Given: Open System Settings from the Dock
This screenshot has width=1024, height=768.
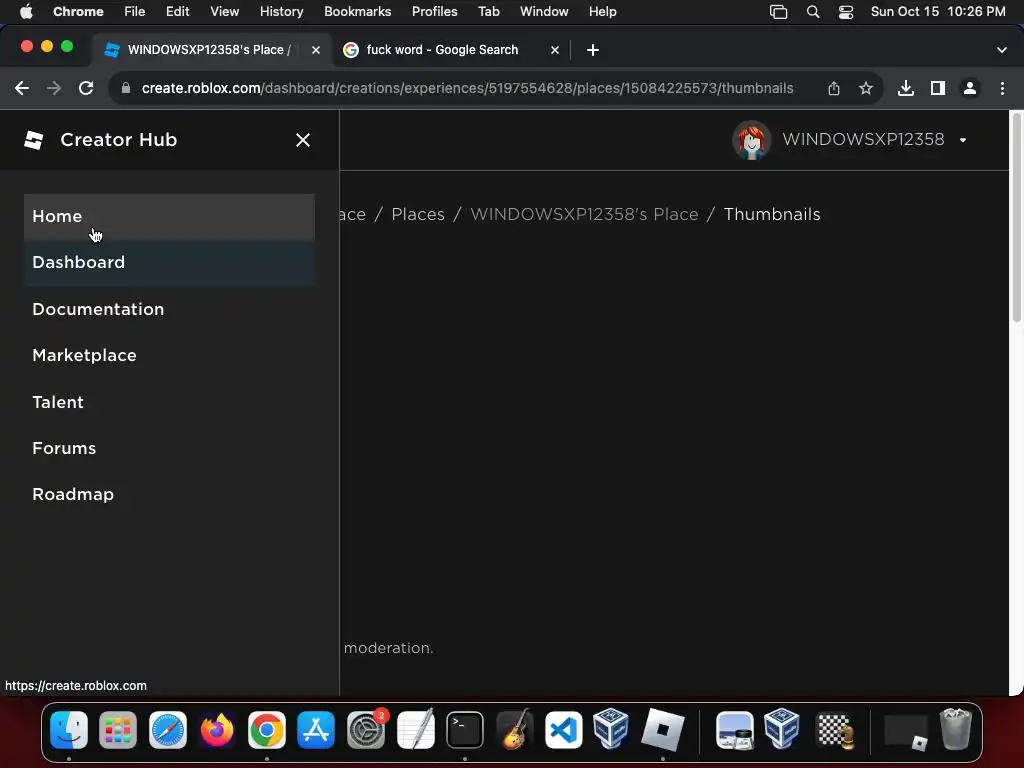Looking at the screenshot, I should coord(366,729).
